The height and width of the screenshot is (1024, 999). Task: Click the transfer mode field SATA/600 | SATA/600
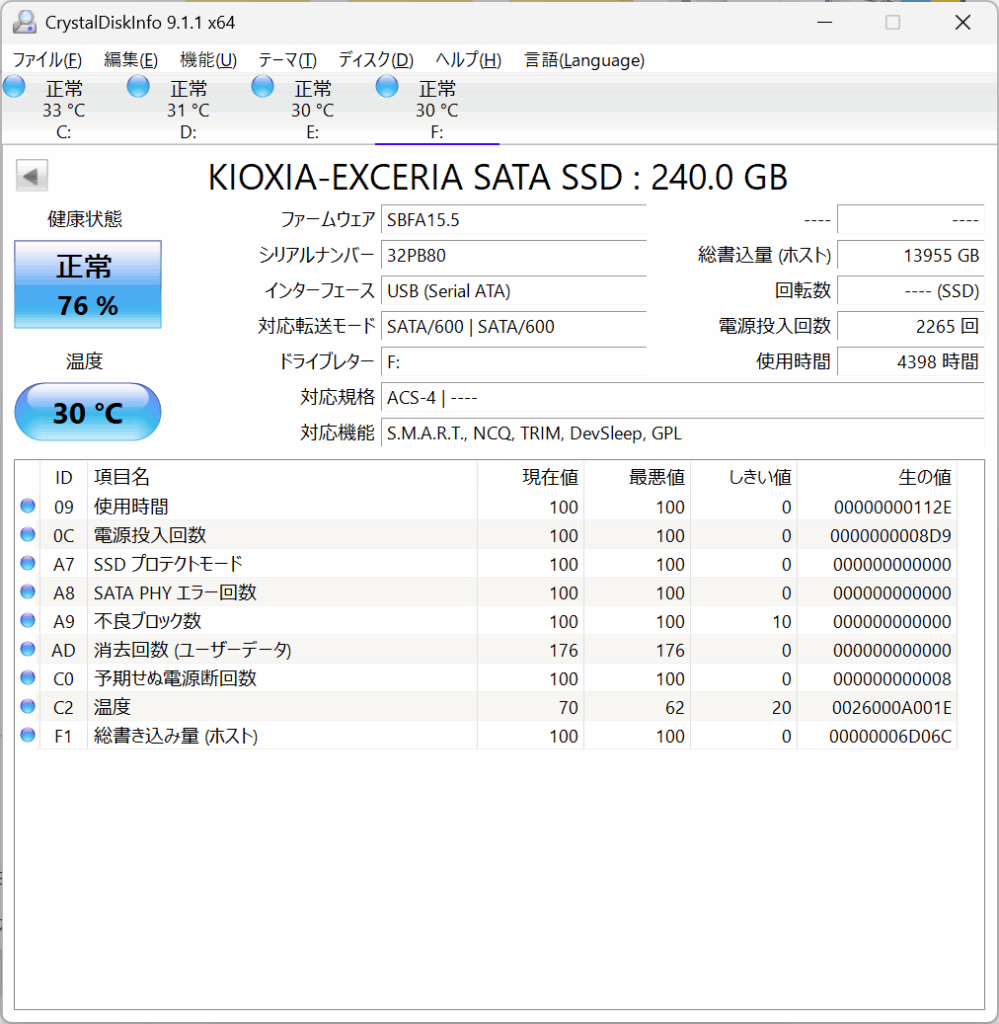tap(514, 327)
